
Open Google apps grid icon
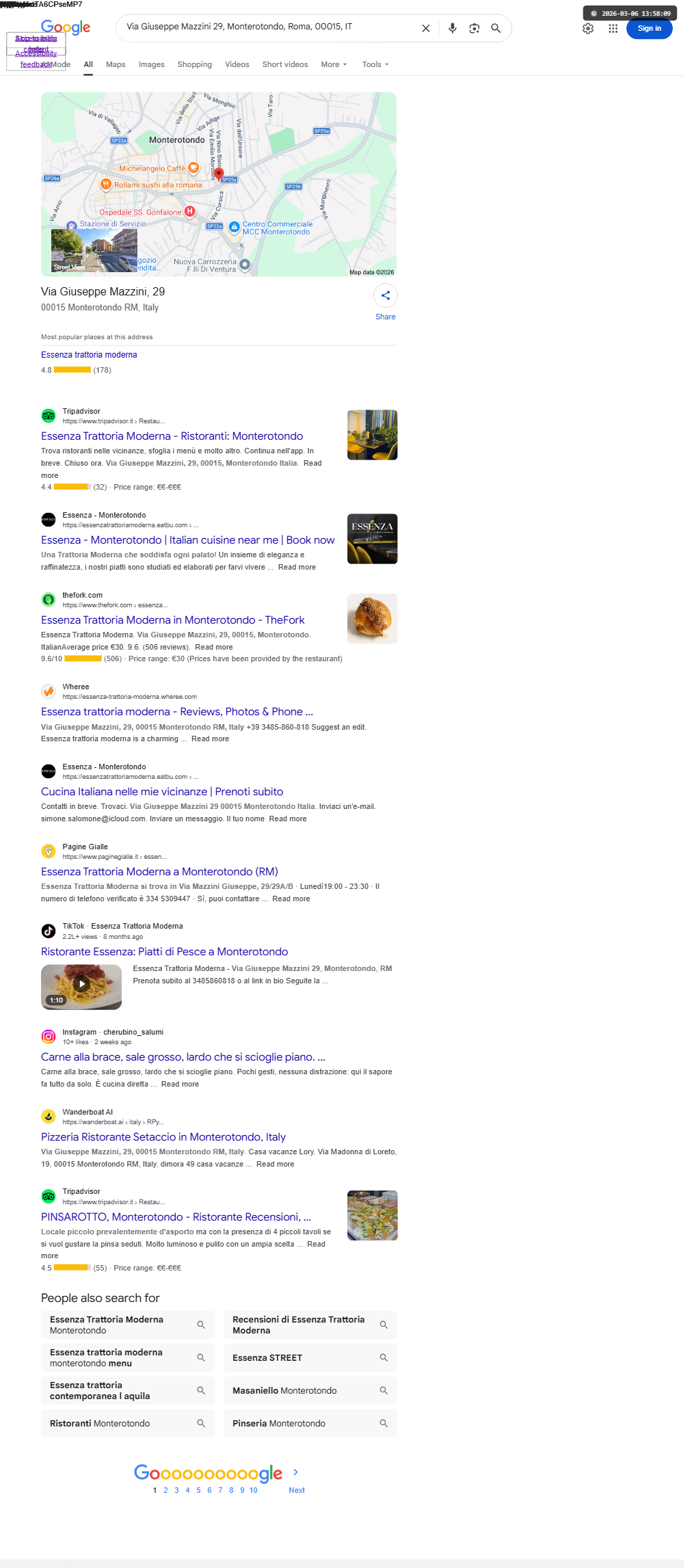pyautogui.click(x=613, y=28)
